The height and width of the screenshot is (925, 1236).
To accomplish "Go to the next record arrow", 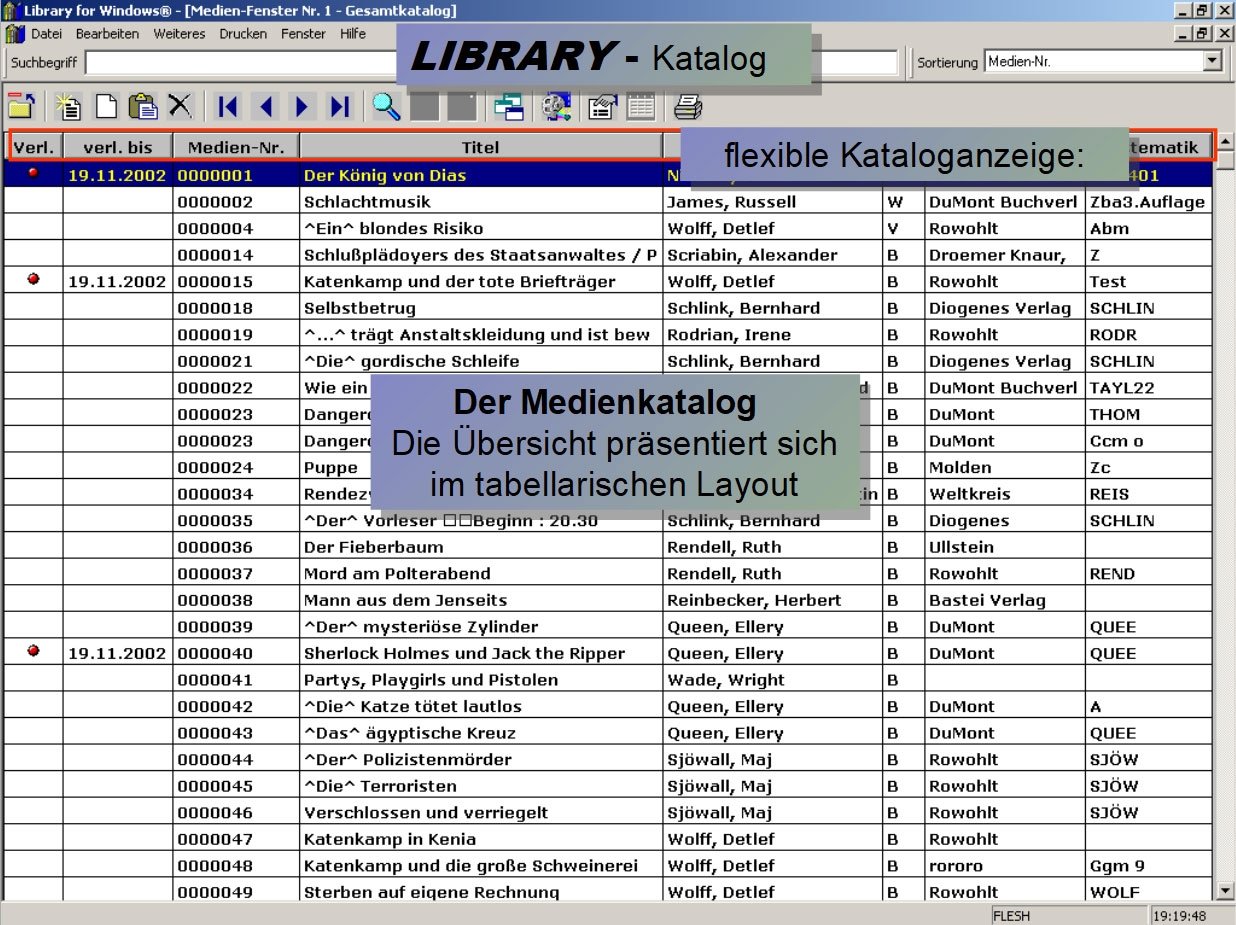I will click(x=303, y=106).
